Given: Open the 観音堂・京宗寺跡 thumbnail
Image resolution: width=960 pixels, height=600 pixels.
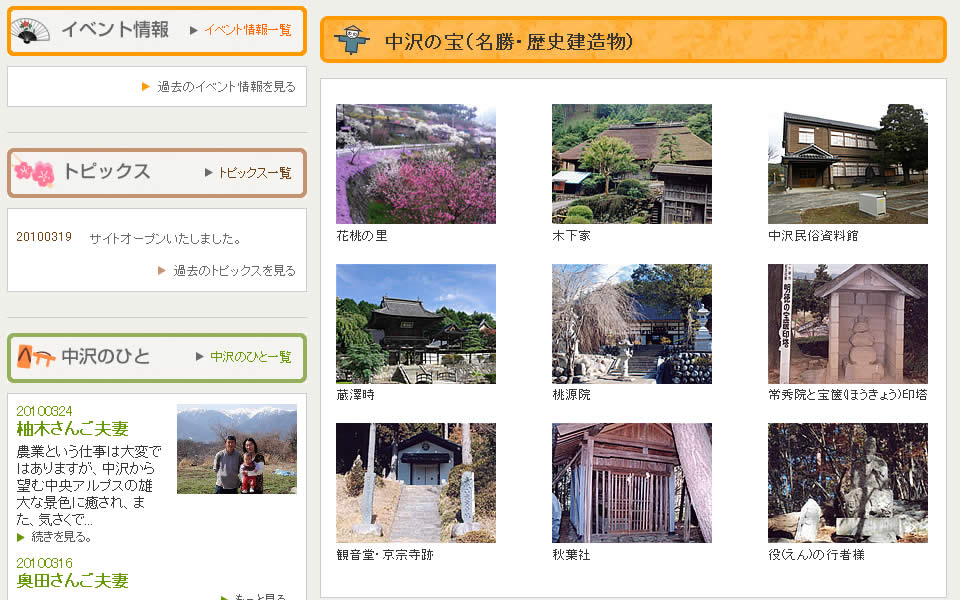Looking at the screenshot, I should (416, 483).
